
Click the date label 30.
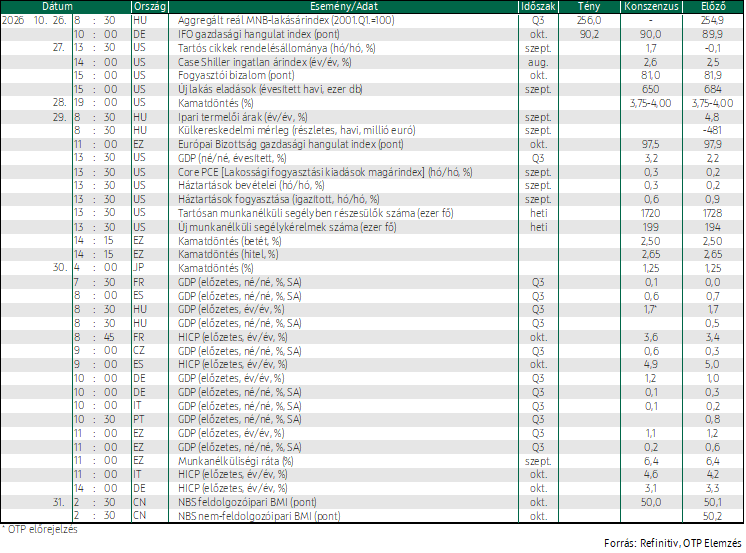click(x=59, y=267)
